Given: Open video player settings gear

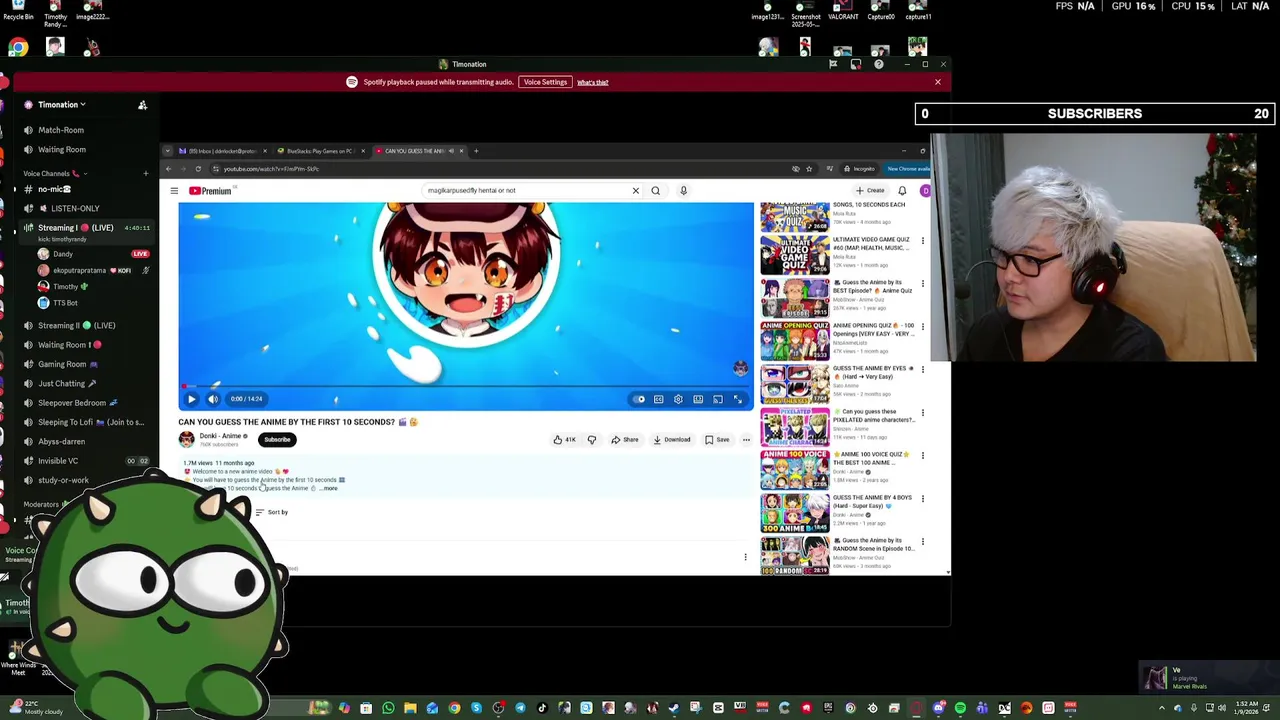Looking at the screenshot, I should (x=678, y=399).
